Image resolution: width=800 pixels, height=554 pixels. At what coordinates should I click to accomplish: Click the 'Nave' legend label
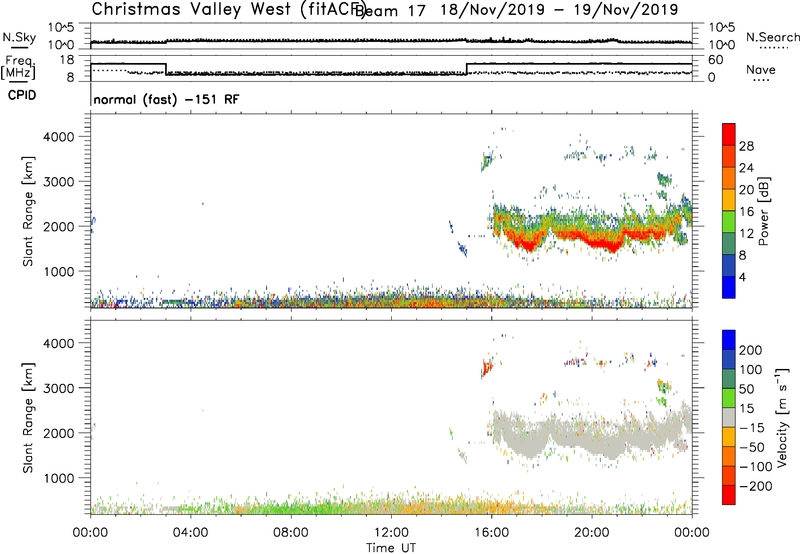(x=761, y=70)
